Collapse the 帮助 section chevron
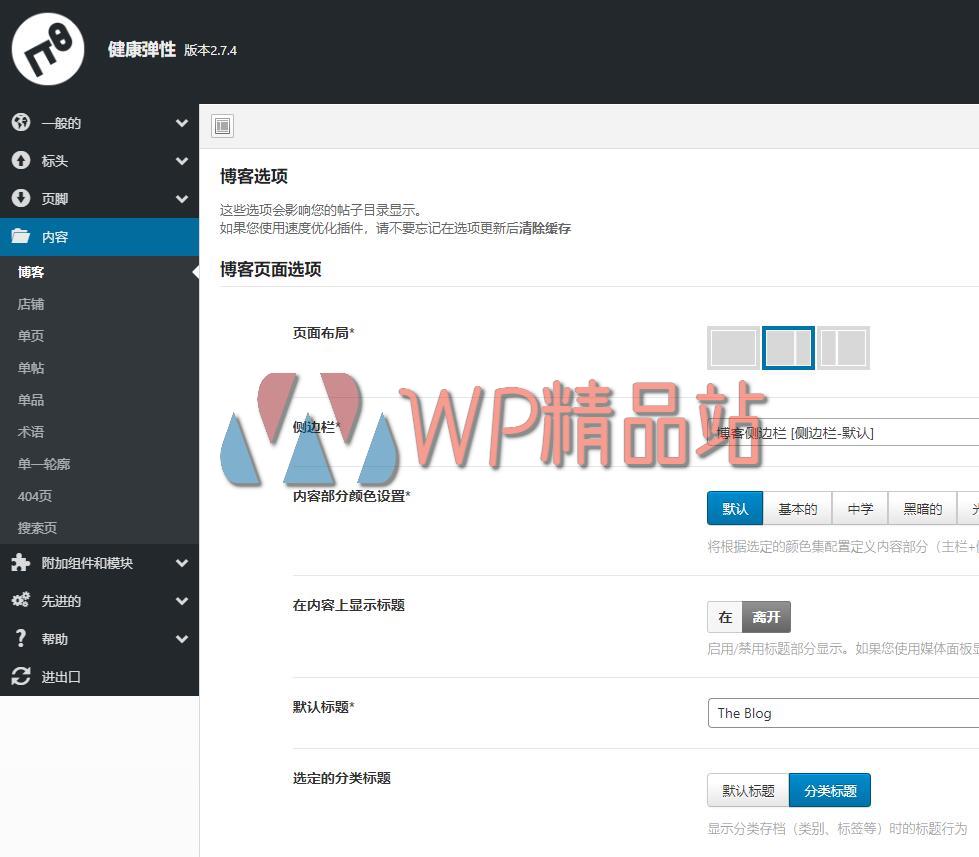 click(x=181, y=639)
